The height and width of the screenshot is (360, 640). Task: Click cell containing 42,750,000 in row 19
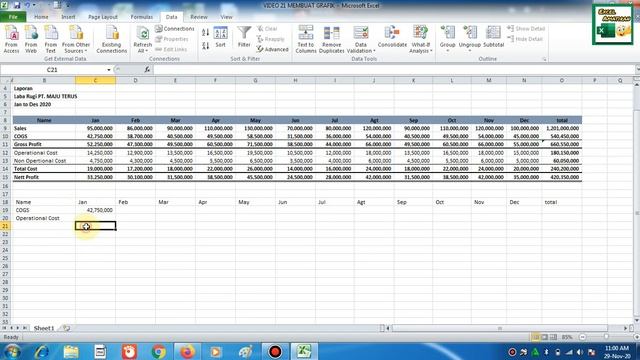point(96,210)
